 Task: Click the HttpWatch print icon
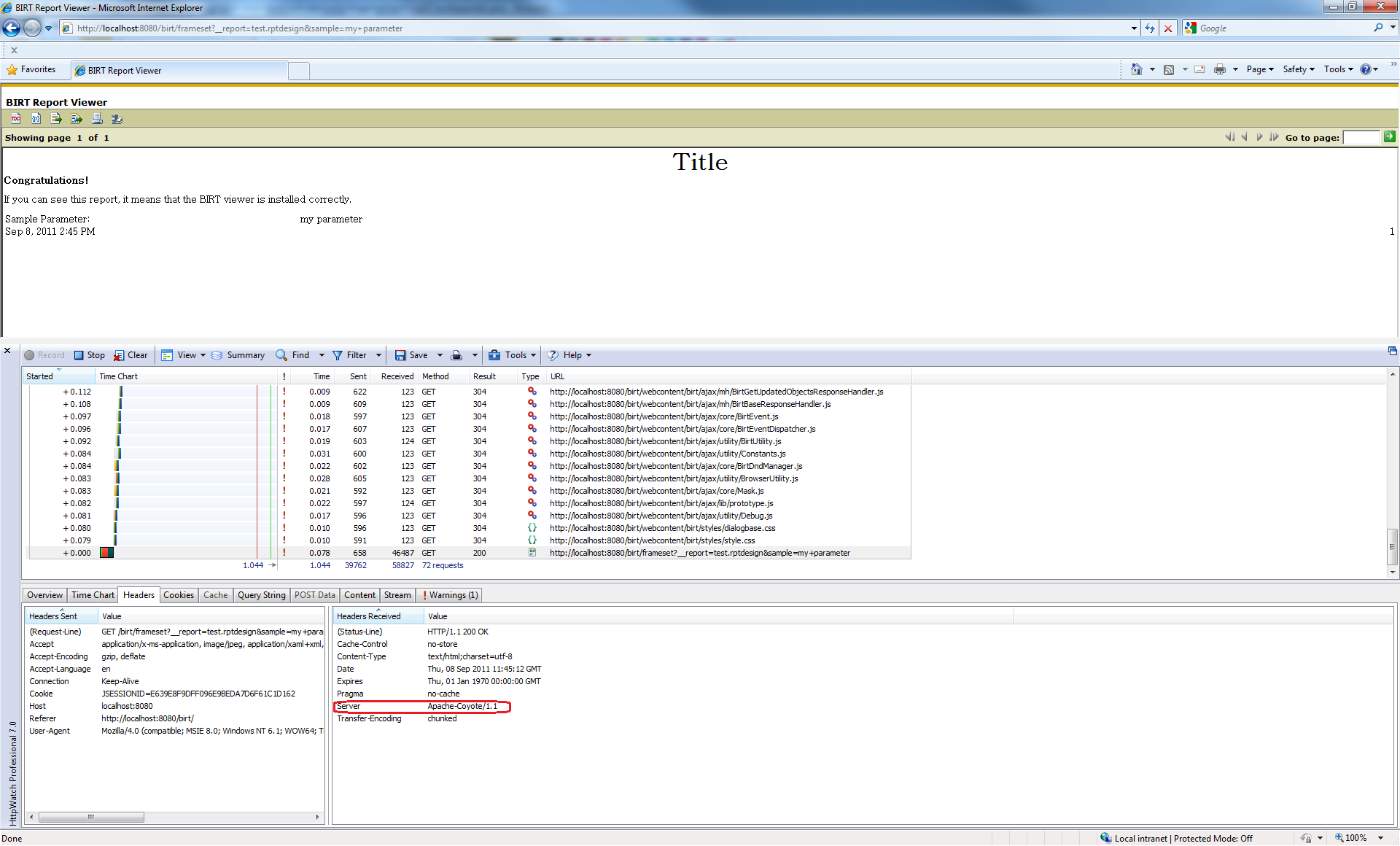pyautogui.click(x=456, y=355)
